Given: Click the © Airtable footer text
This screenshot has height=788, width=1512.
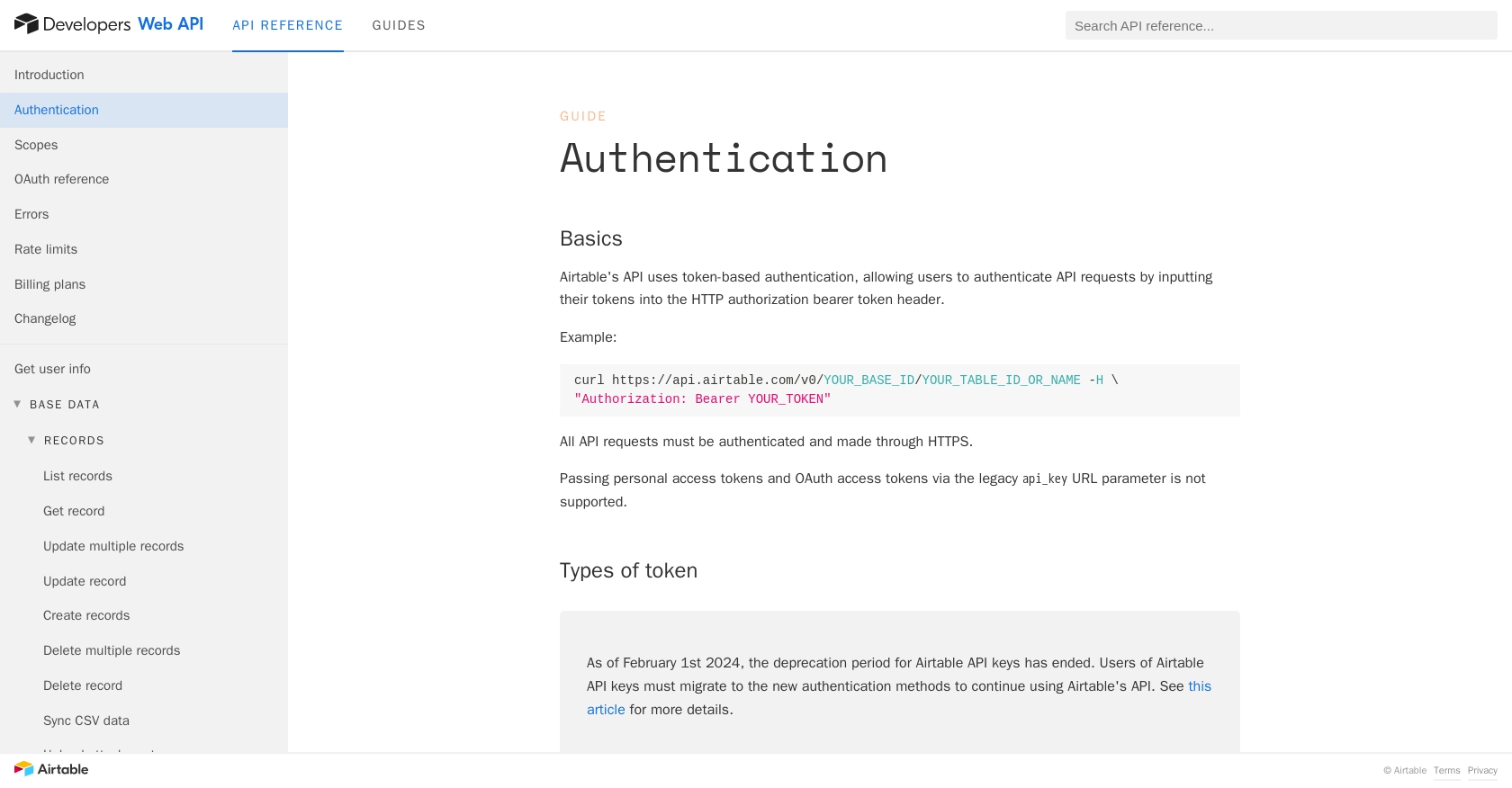Looking at the screenshot, I should (x=1405, y=770).
